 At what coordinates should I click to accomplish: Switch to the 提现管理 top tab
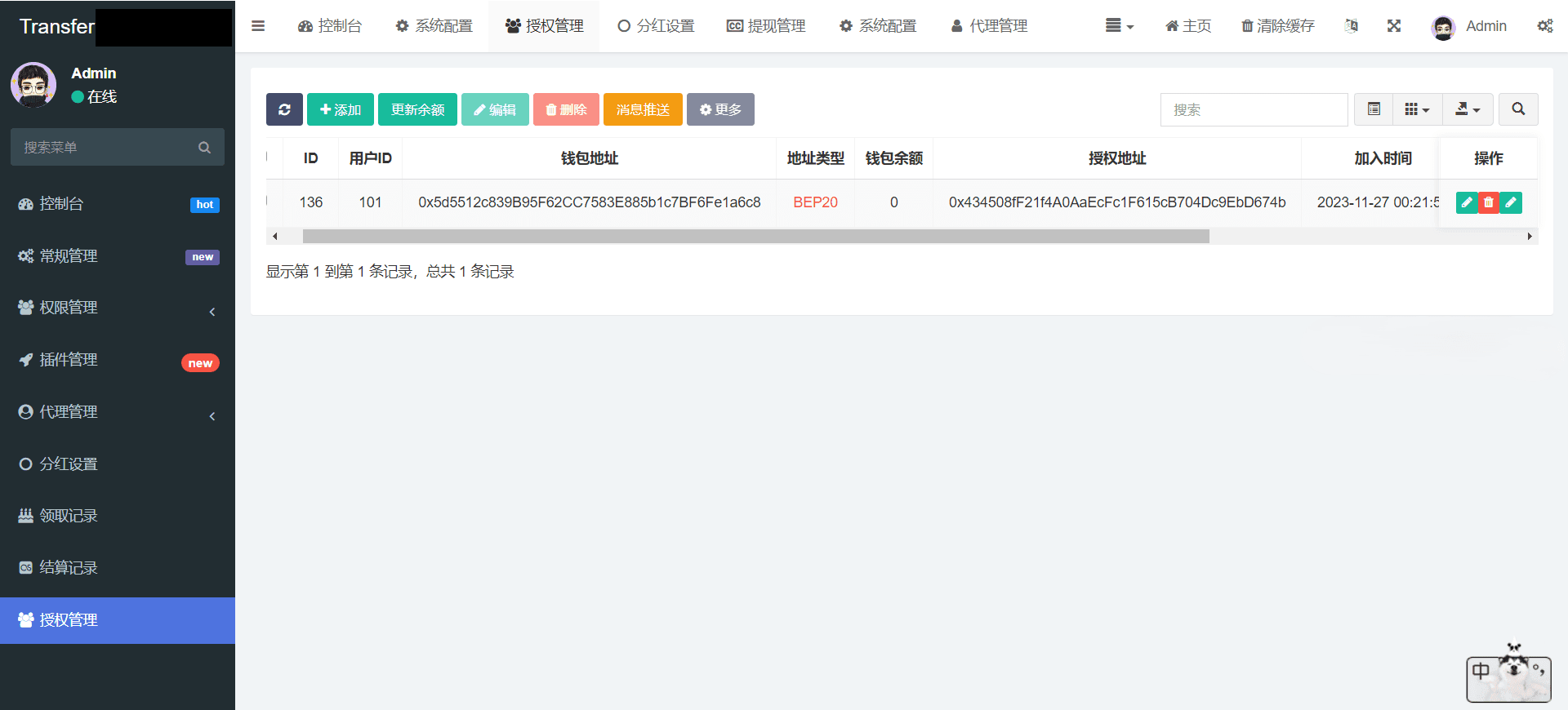(766, 26)
